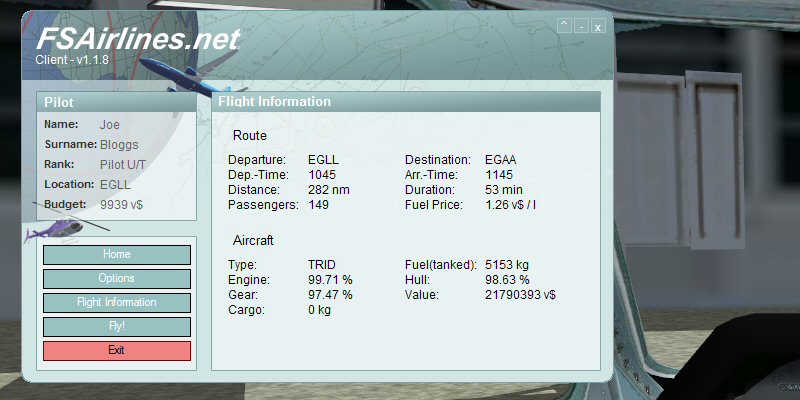Start the flight with Fly!
Image resolution: width=800 pixels, height=400 pixels.
point(117,327)
